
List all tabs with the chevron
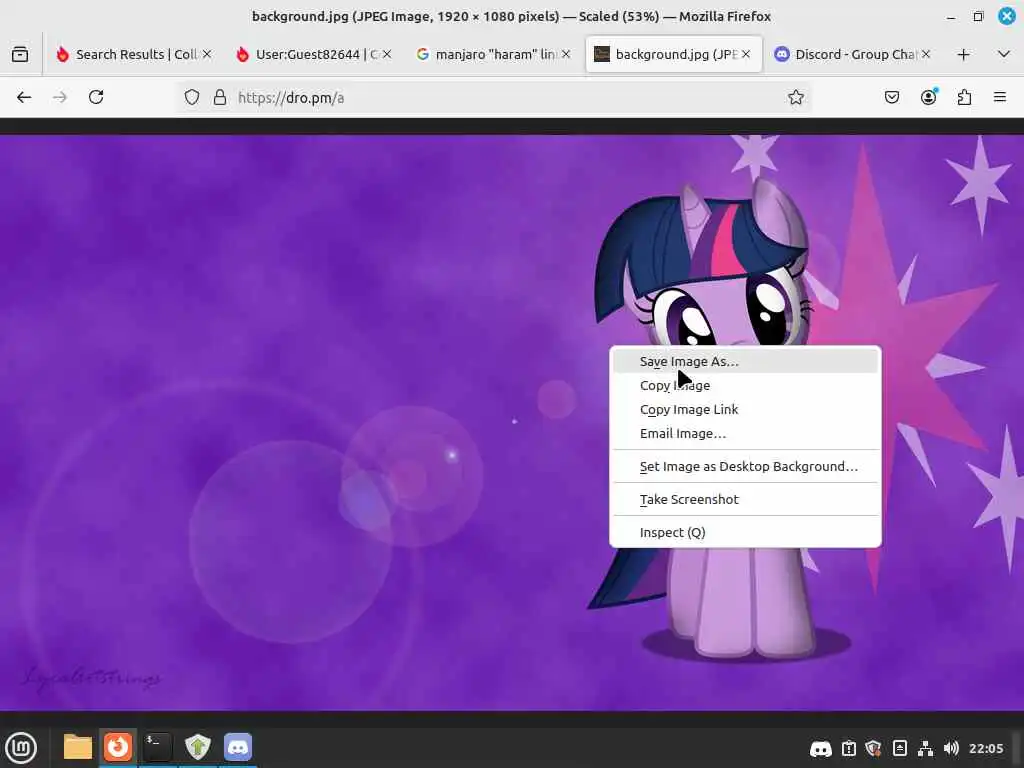[1004, 54]
